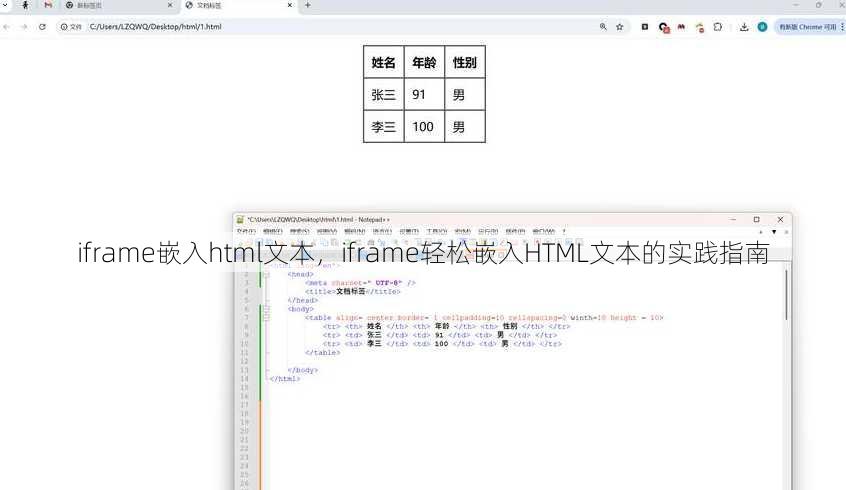Image resolution: width=846 pixels, height=490 pixels.
Task: Click the extension icon with red badge
Action: (x=664, y=27)
